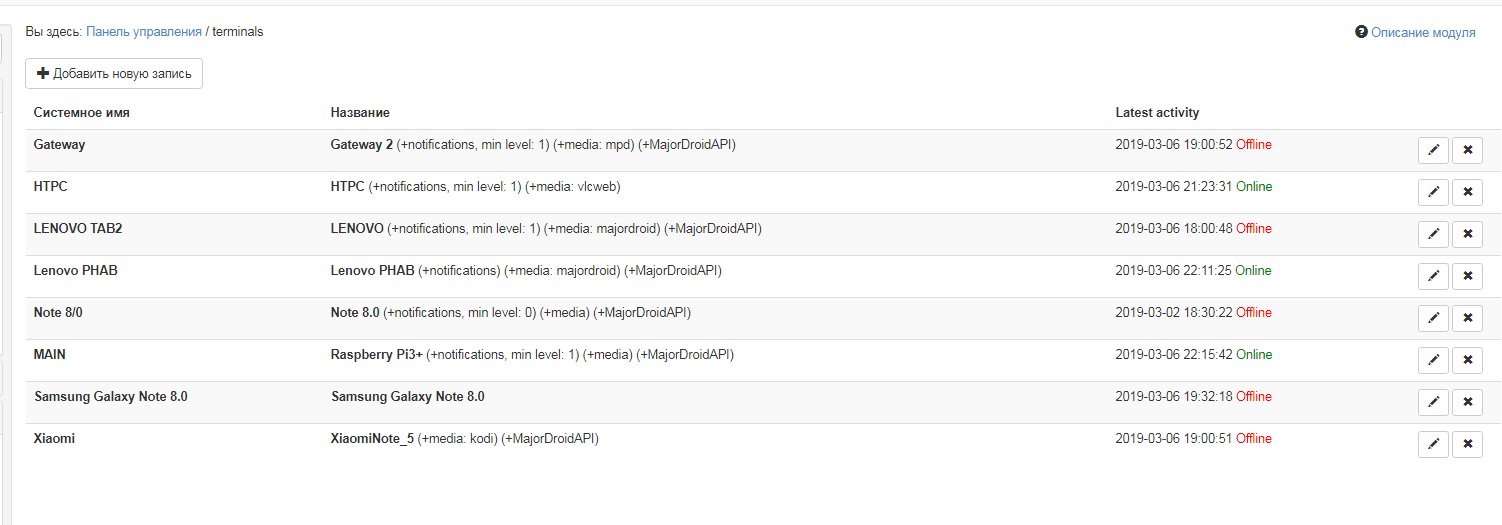
Task: Delete the Gateway terminal record
Action: click(x=1467, y=150)
